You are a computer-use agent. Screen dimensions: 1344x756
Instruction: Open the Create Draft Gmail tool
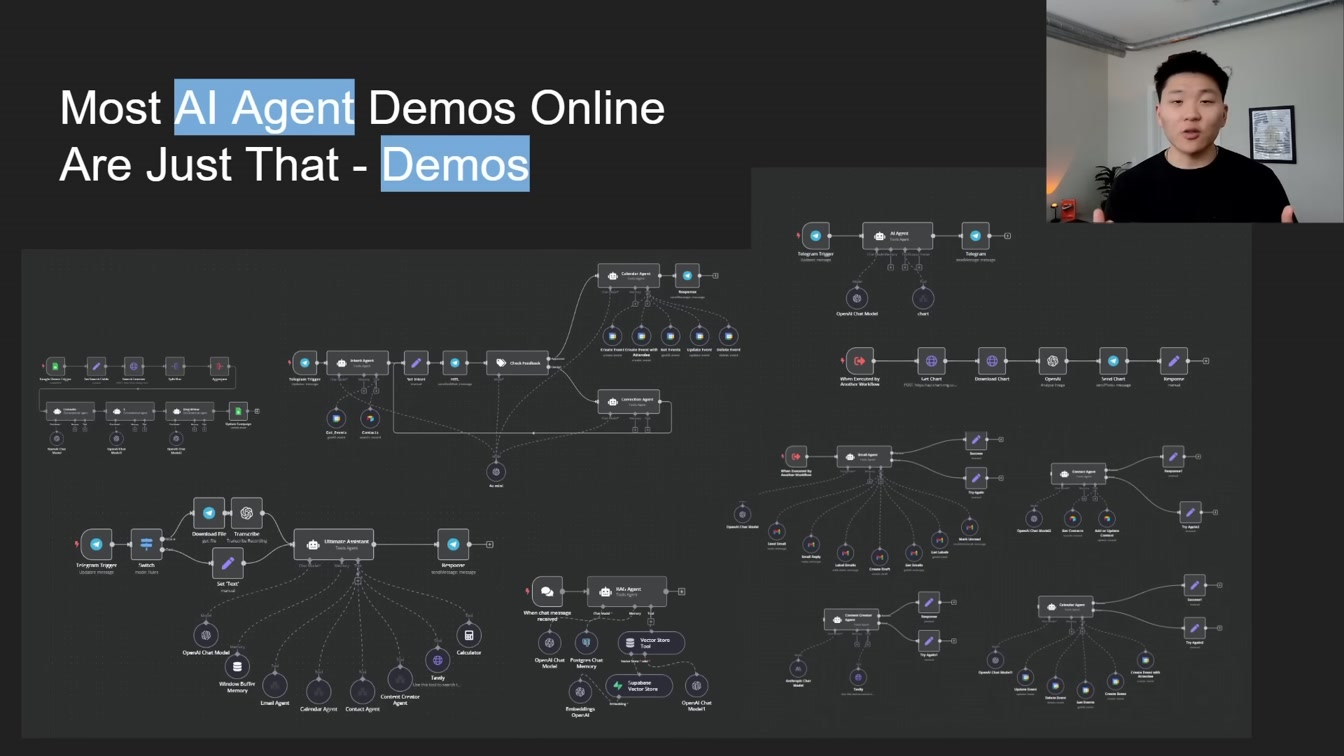pos(879,557)
